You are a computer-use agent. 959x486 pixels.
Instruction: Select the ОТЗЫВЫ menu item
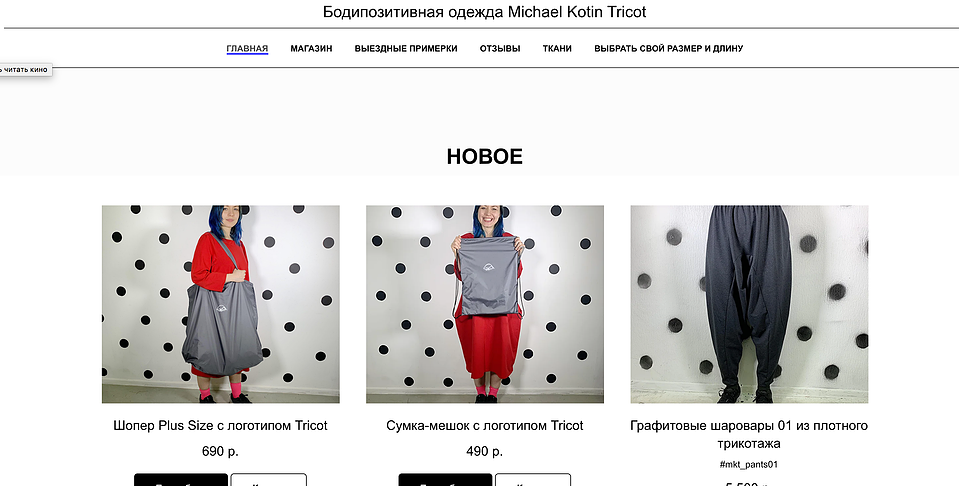pos(500,48)
